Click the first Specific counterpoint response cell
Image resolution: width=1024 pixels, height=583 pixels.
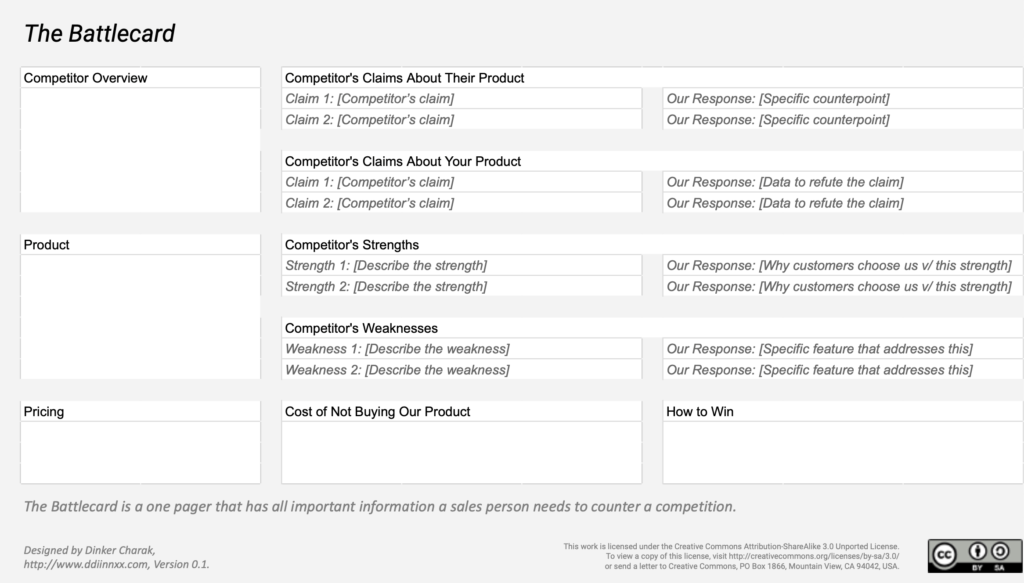pos(842,99)
